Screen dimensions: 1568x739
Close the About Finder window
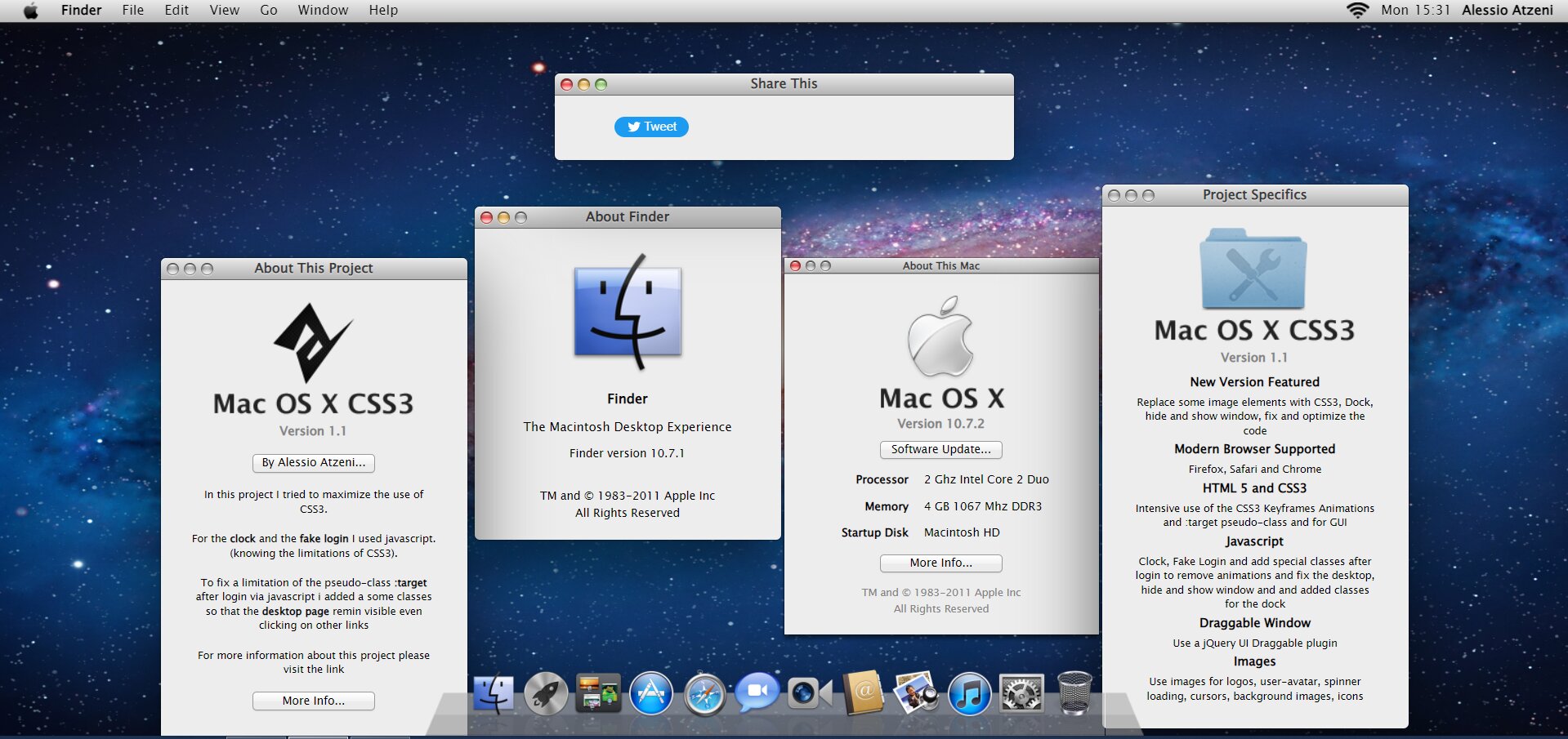point(487,217)
